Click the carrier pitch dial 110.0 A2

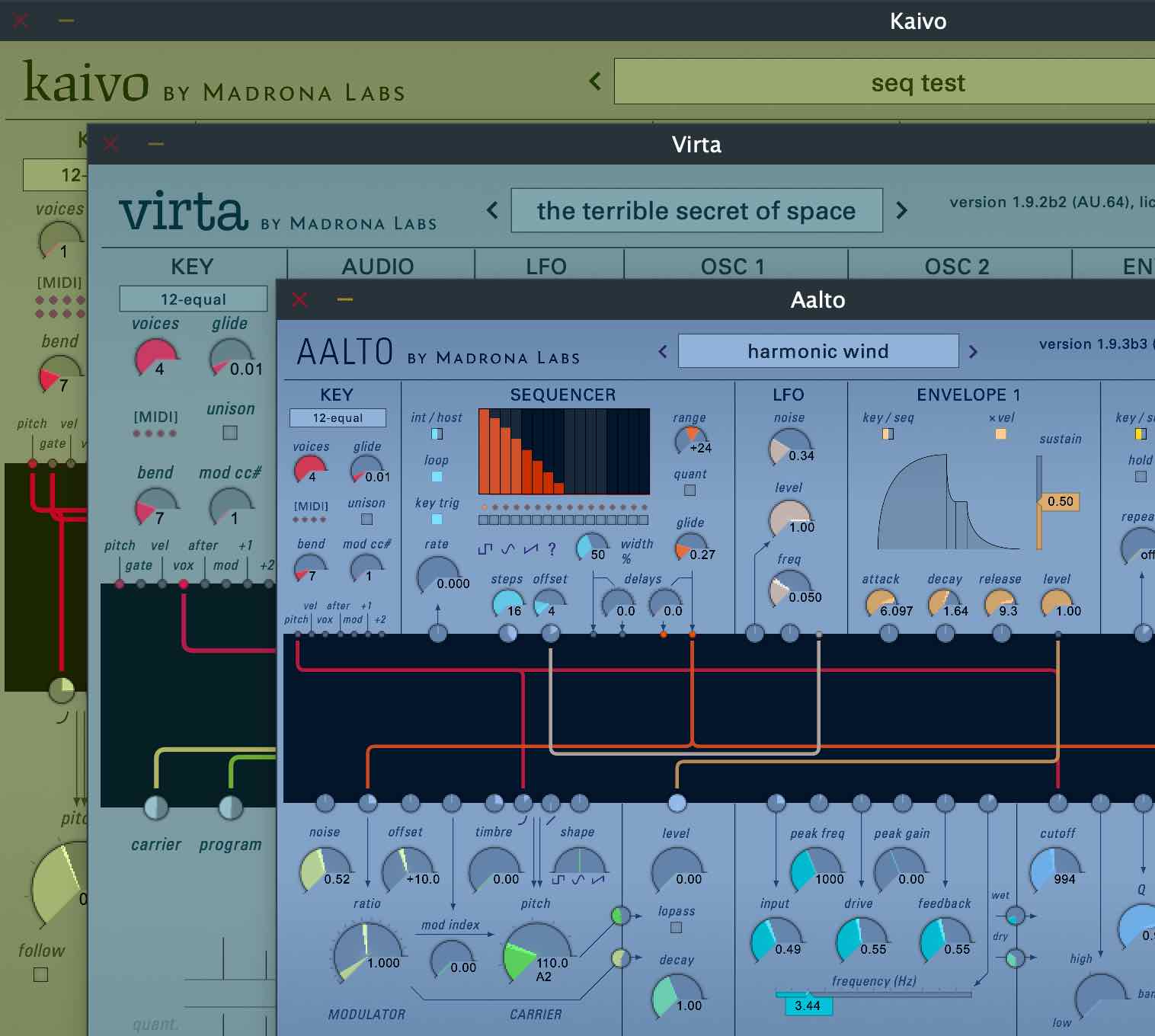click(537, 952)
